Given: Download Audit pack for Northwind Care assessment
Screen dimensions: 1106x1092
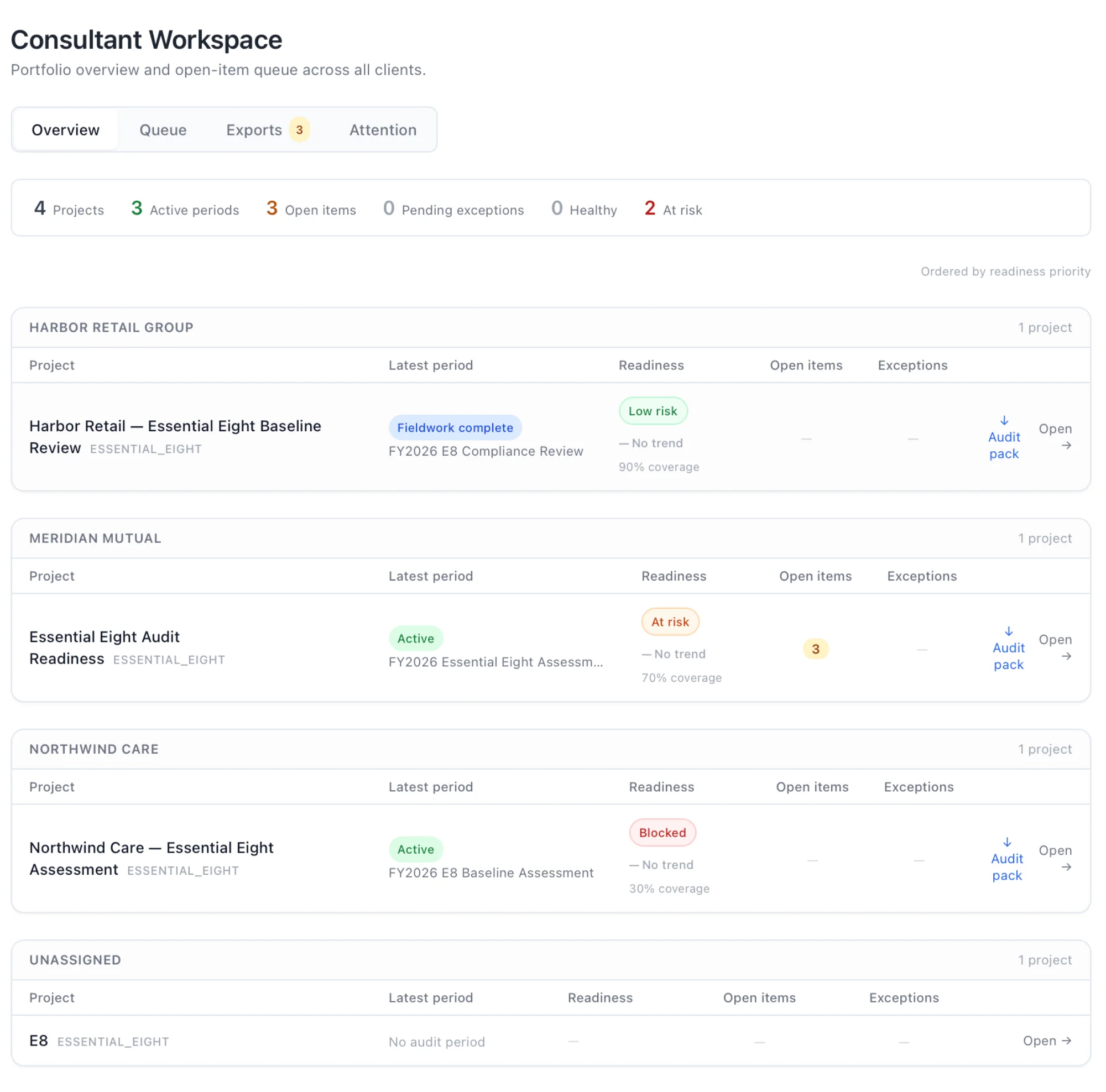Looking at the screenshot, I should pos(1006,859).
